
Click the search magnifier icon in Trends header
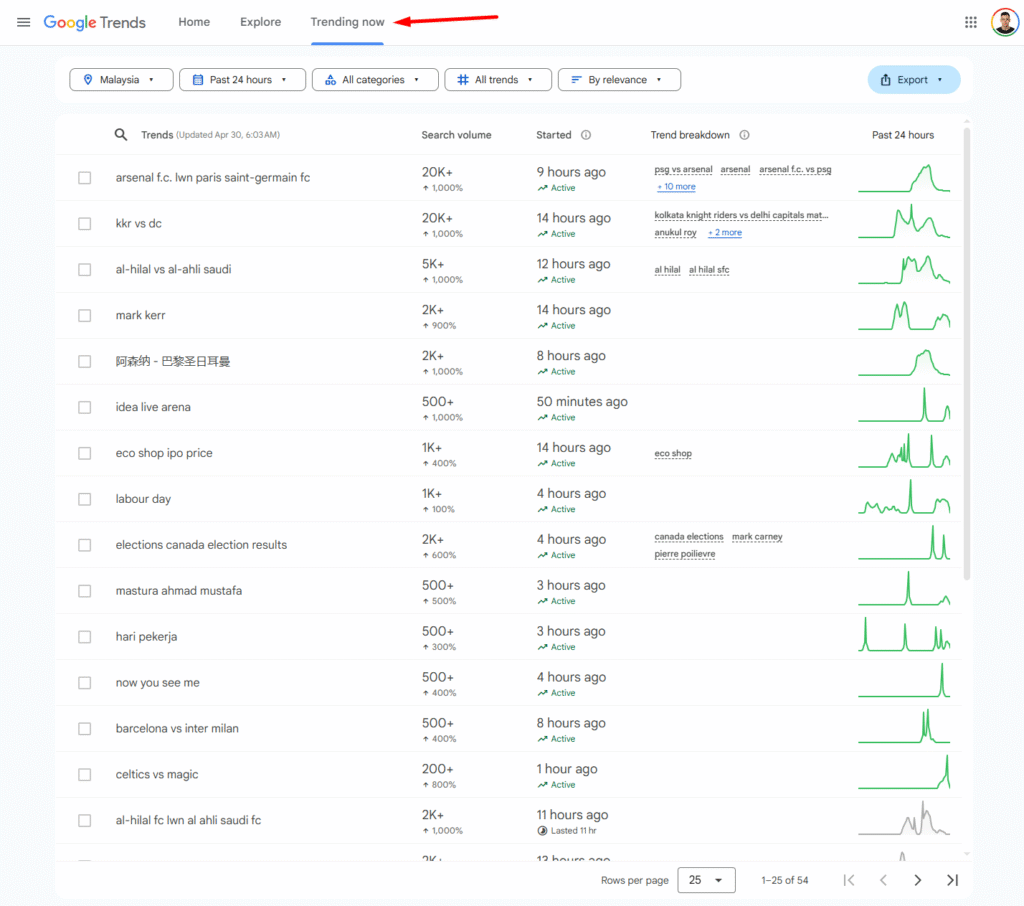(121, 135)
